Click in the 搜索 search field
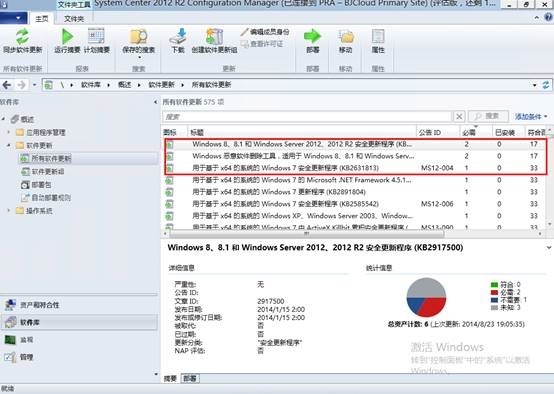Image resolution: width=554 pixels, height=394 pixels. (x=307, y=117)
